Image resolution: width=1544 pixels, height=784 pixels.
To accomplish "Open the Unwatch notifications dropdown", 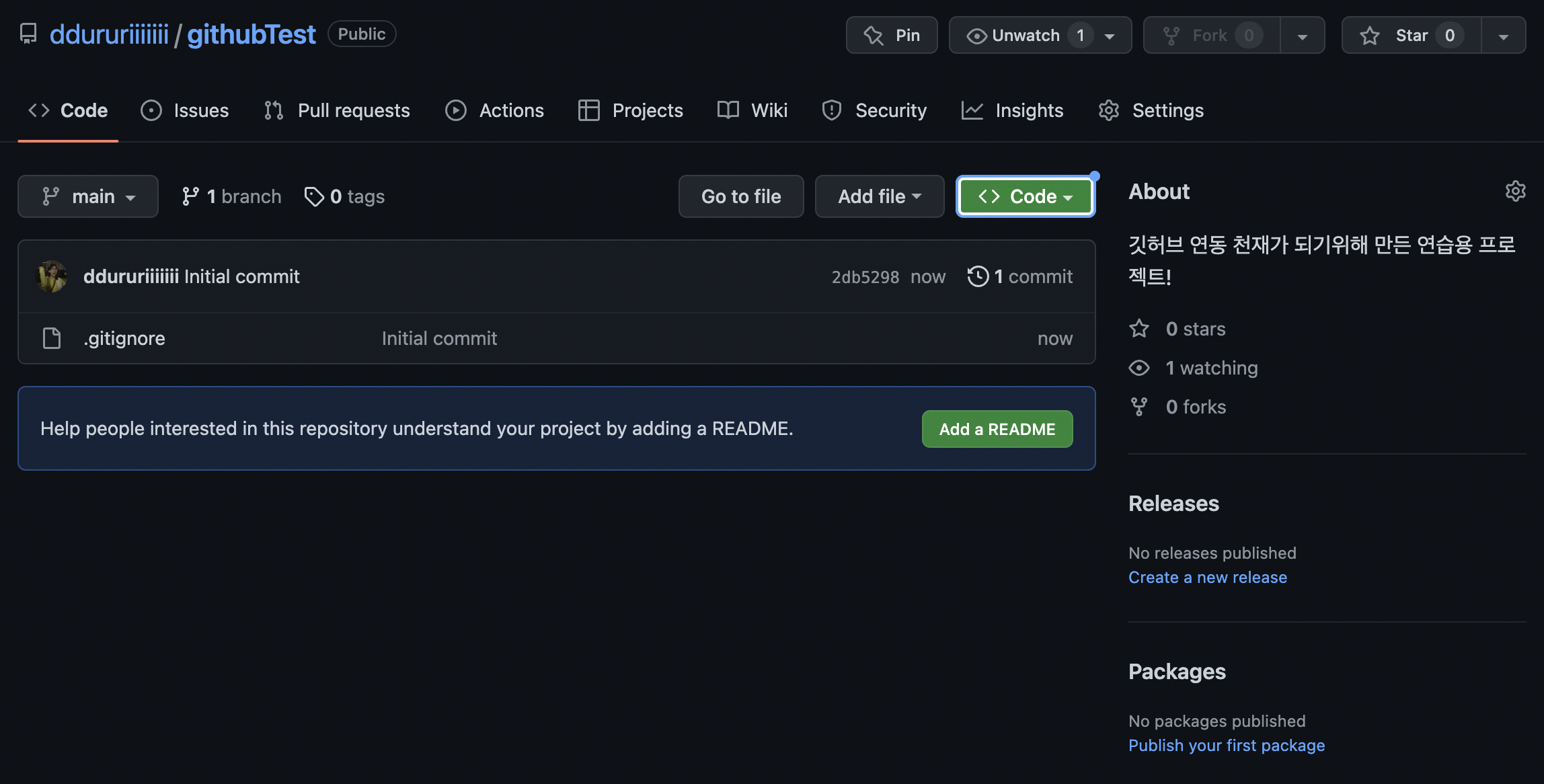I will pyautogui.click(x=1040, y=35).
